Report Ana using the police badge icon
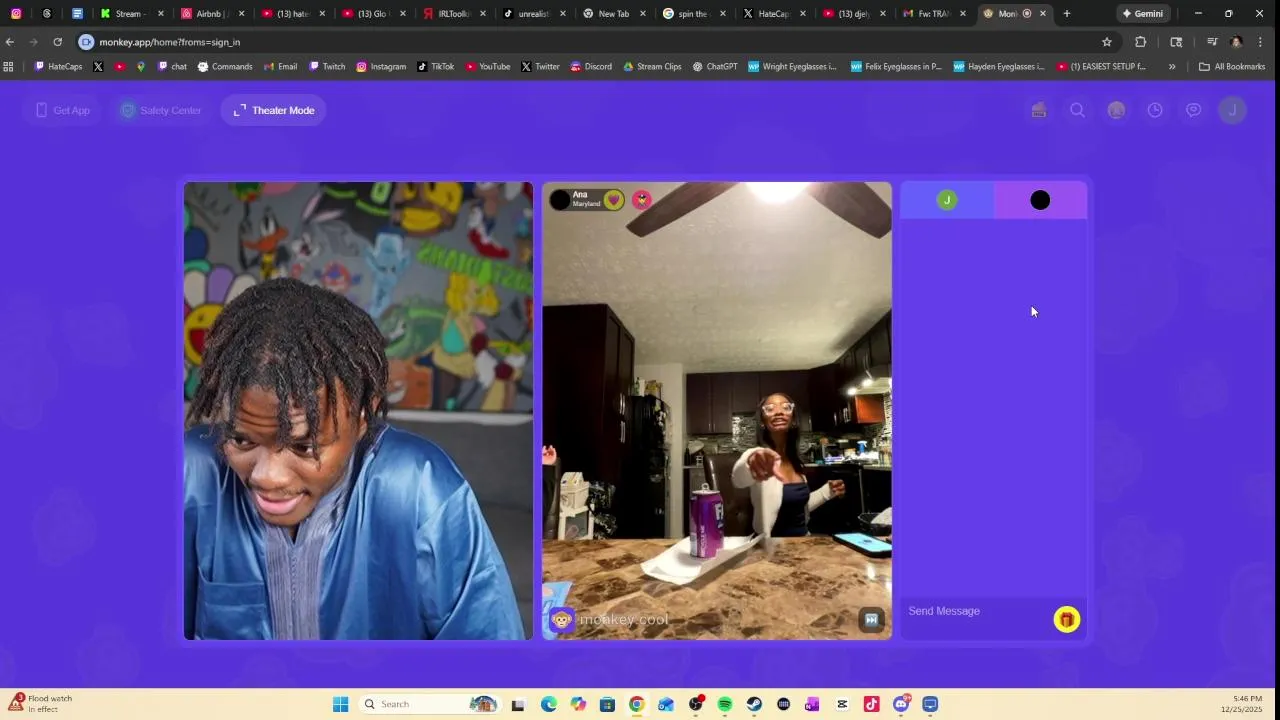 click(x=642, y=200)
